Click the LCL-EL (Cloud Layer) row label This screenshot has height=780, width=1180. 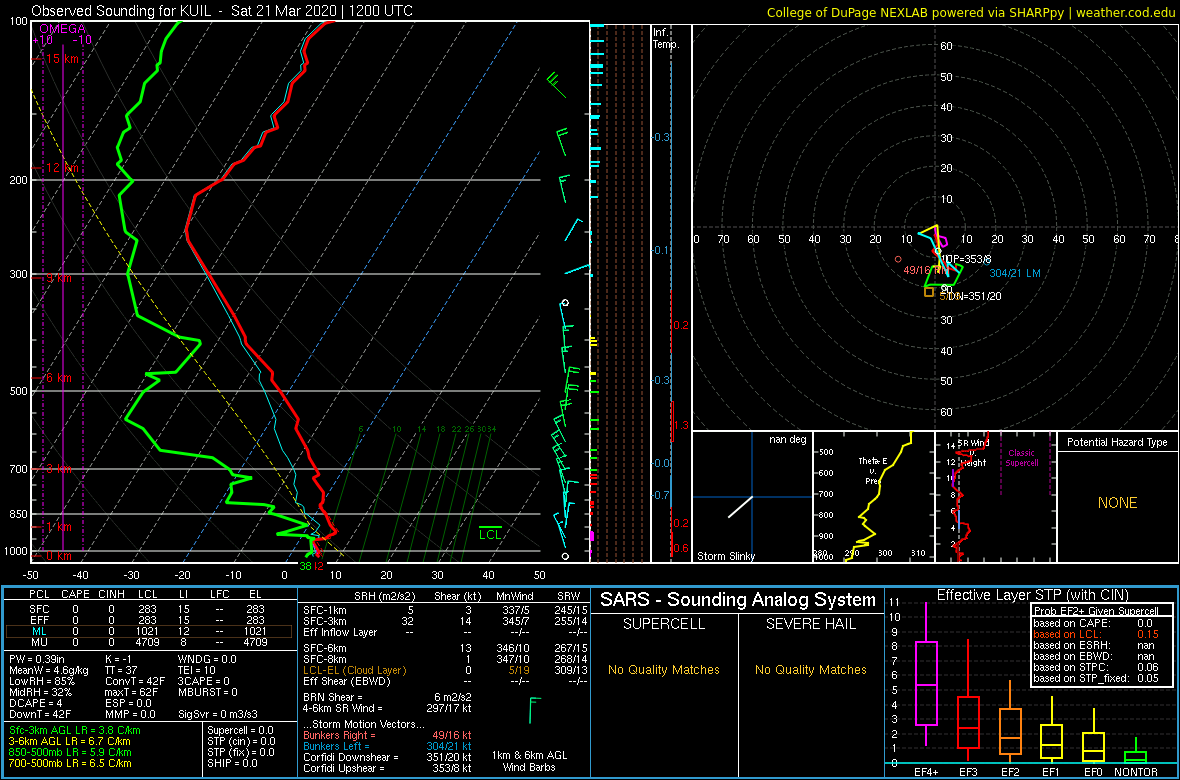354,669
